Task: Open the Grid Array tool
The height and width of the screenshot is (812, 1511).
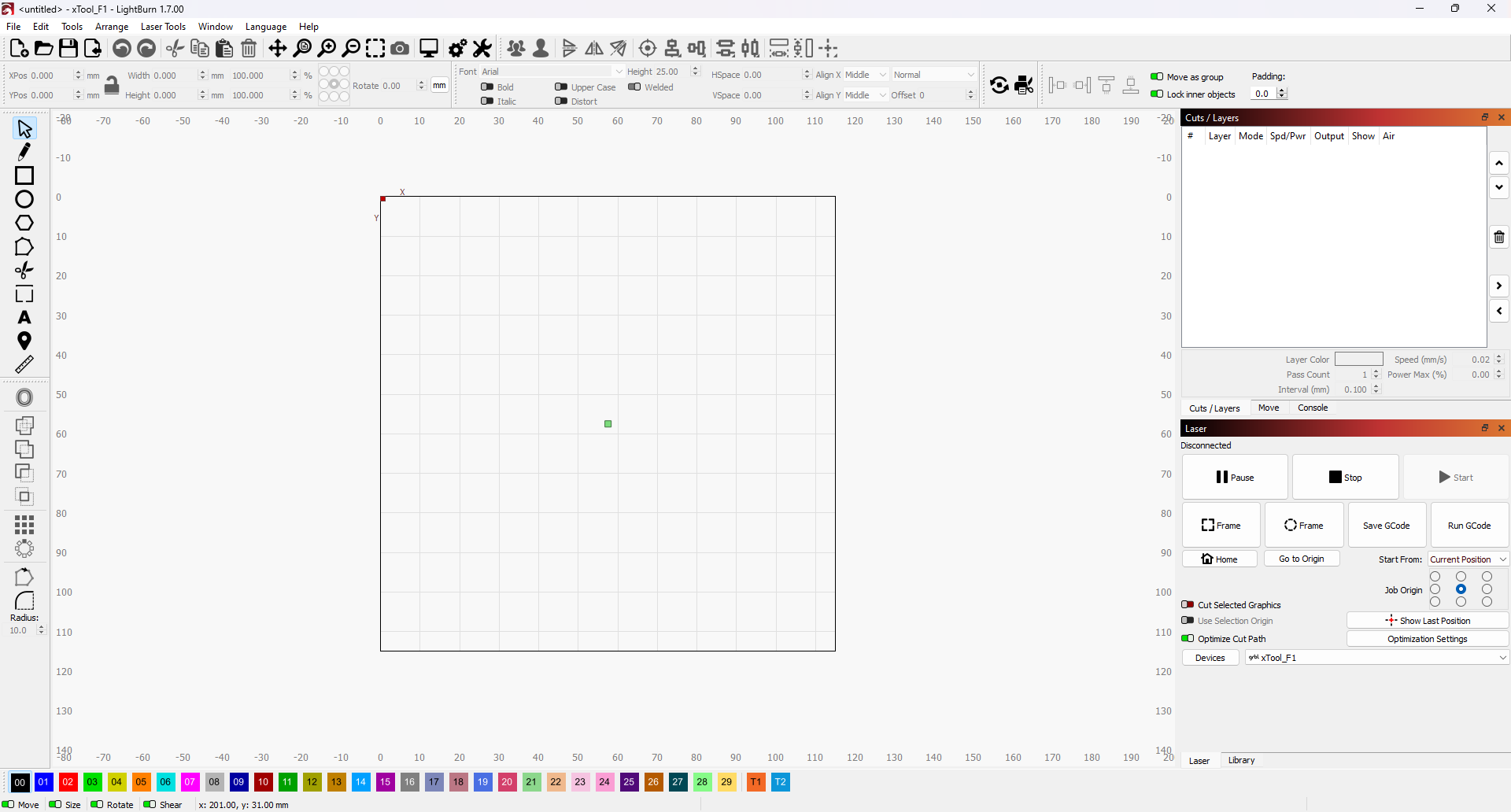Action: (x=24, y=524)
